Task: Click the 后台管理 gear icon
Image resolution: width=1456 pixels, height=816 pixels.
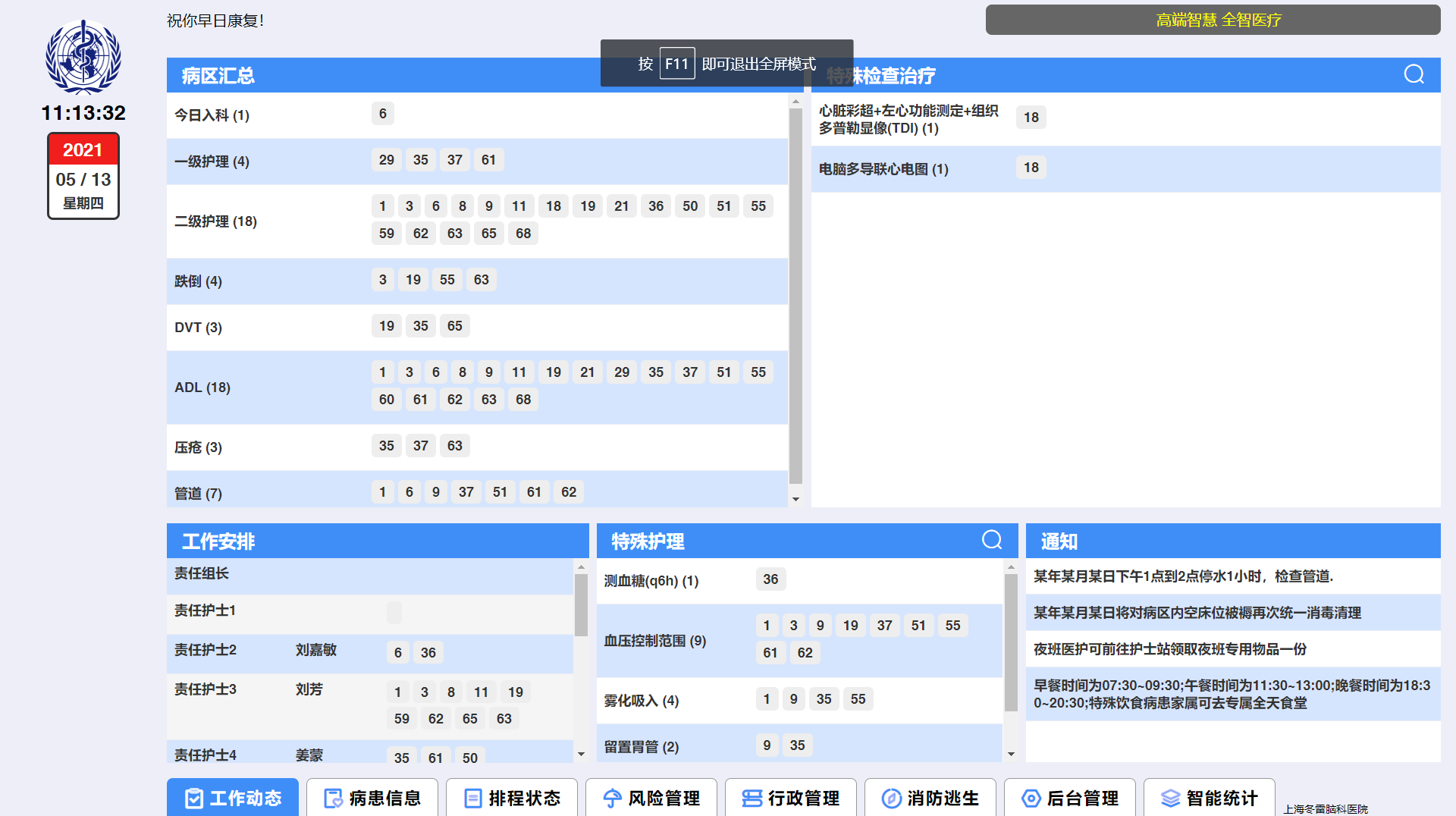Action: (1031, 799)
